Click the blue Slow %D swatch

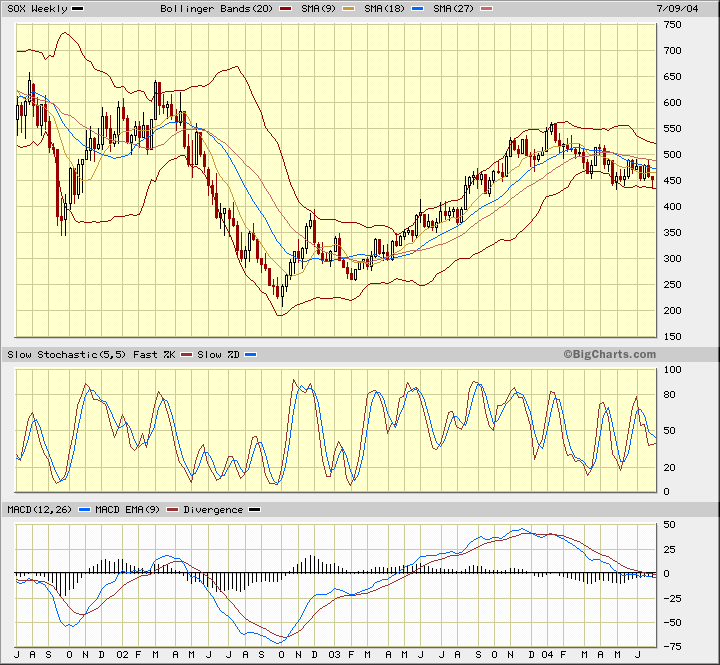pos(251,355)
